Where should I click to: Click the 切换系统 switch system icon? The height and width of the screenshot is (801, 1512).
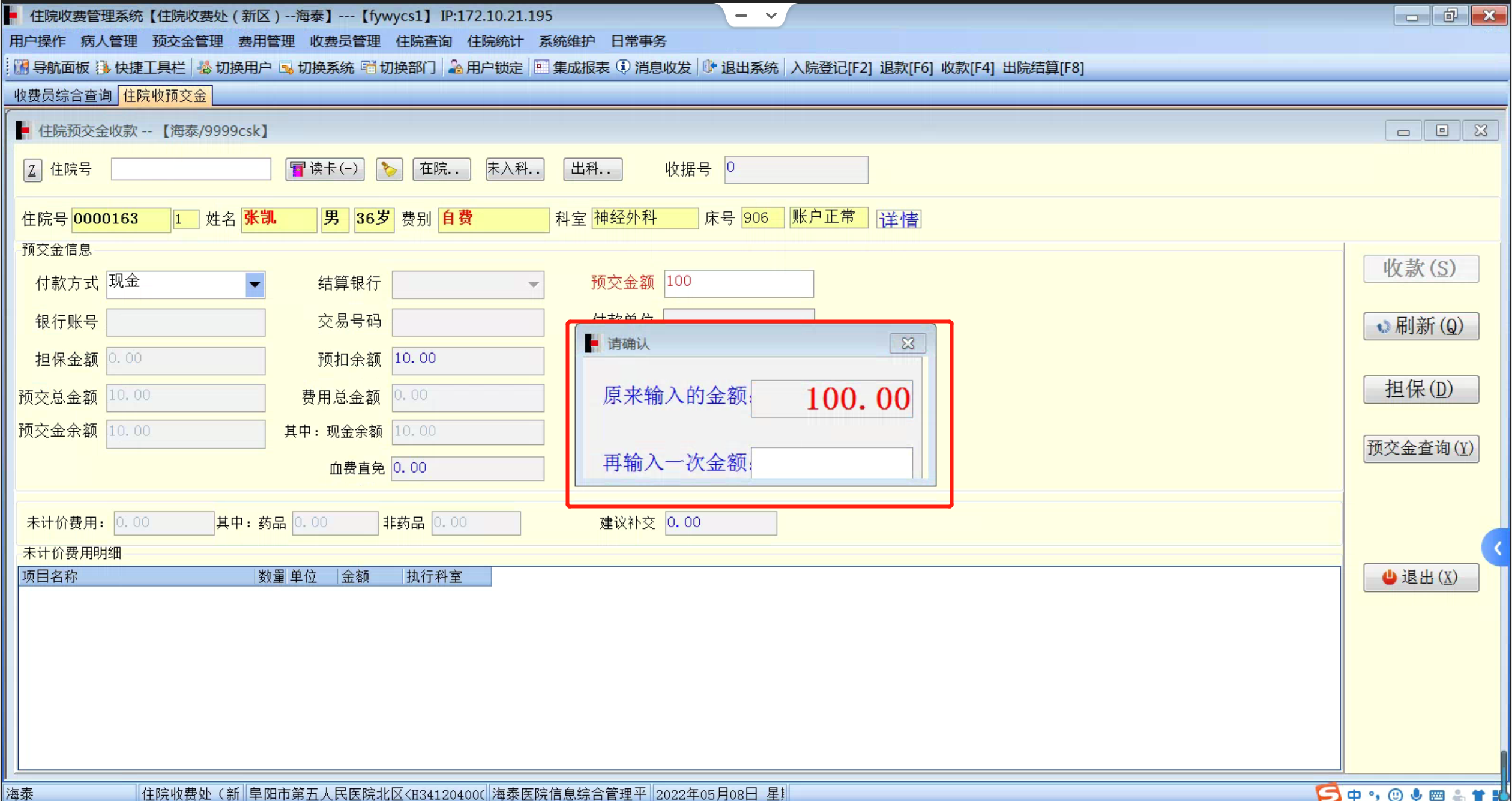pyautogui.click(x=286, y=67)
